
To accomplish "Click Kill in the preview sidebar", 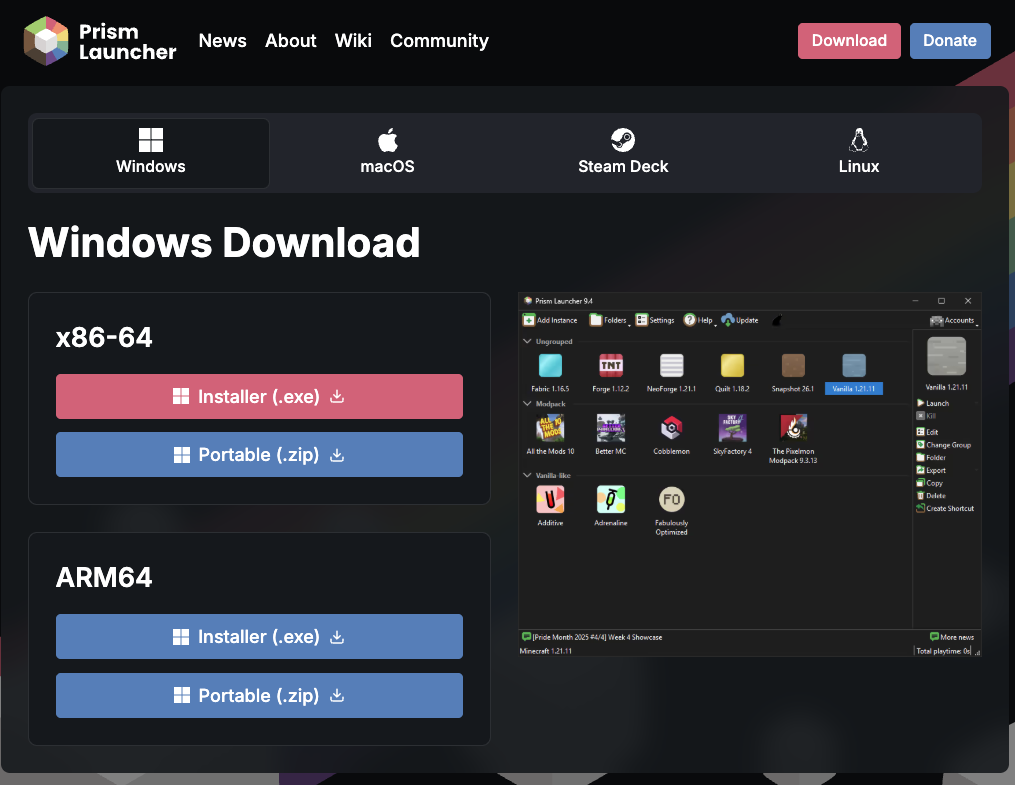I will 926,415.
